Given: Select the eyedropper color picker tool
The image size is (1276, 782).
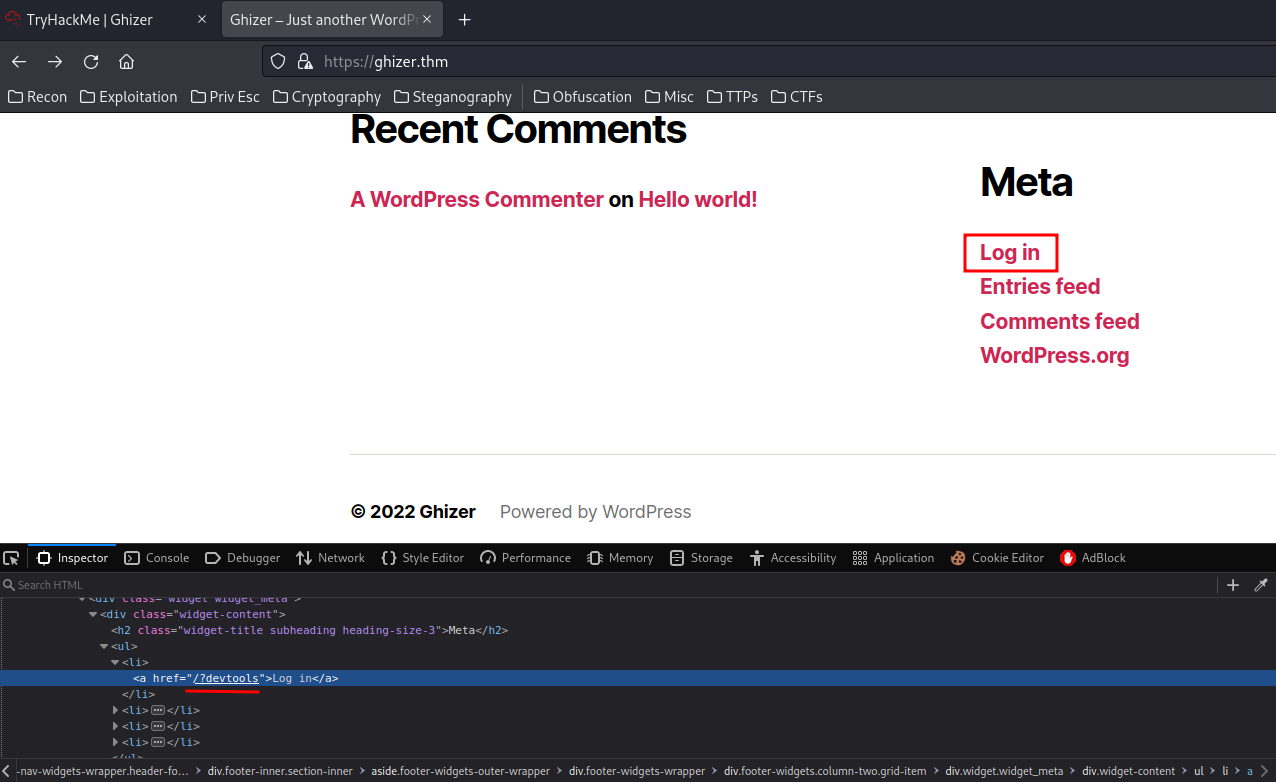Looking at the screenshot, I should (x=1261, y=585).
